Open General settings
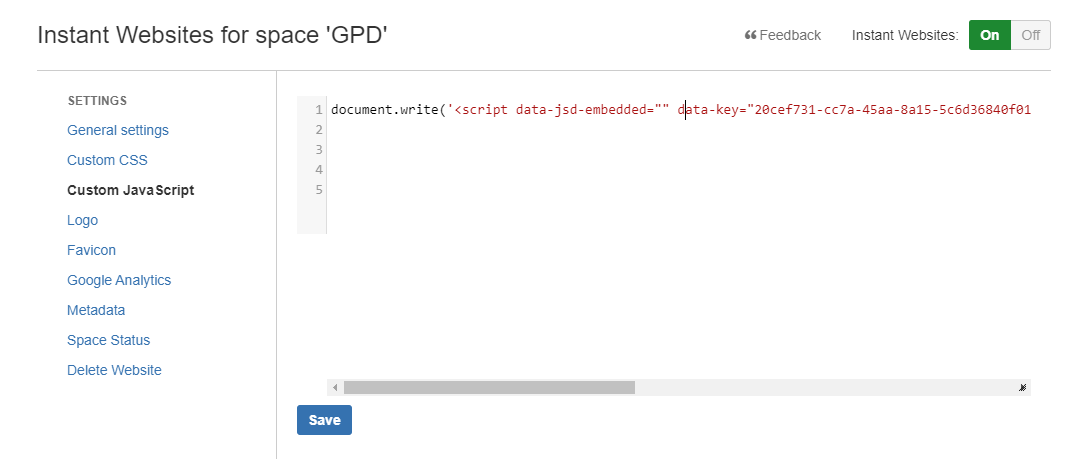This screenshot has height=459, width=1074. (x=118, y=130)
